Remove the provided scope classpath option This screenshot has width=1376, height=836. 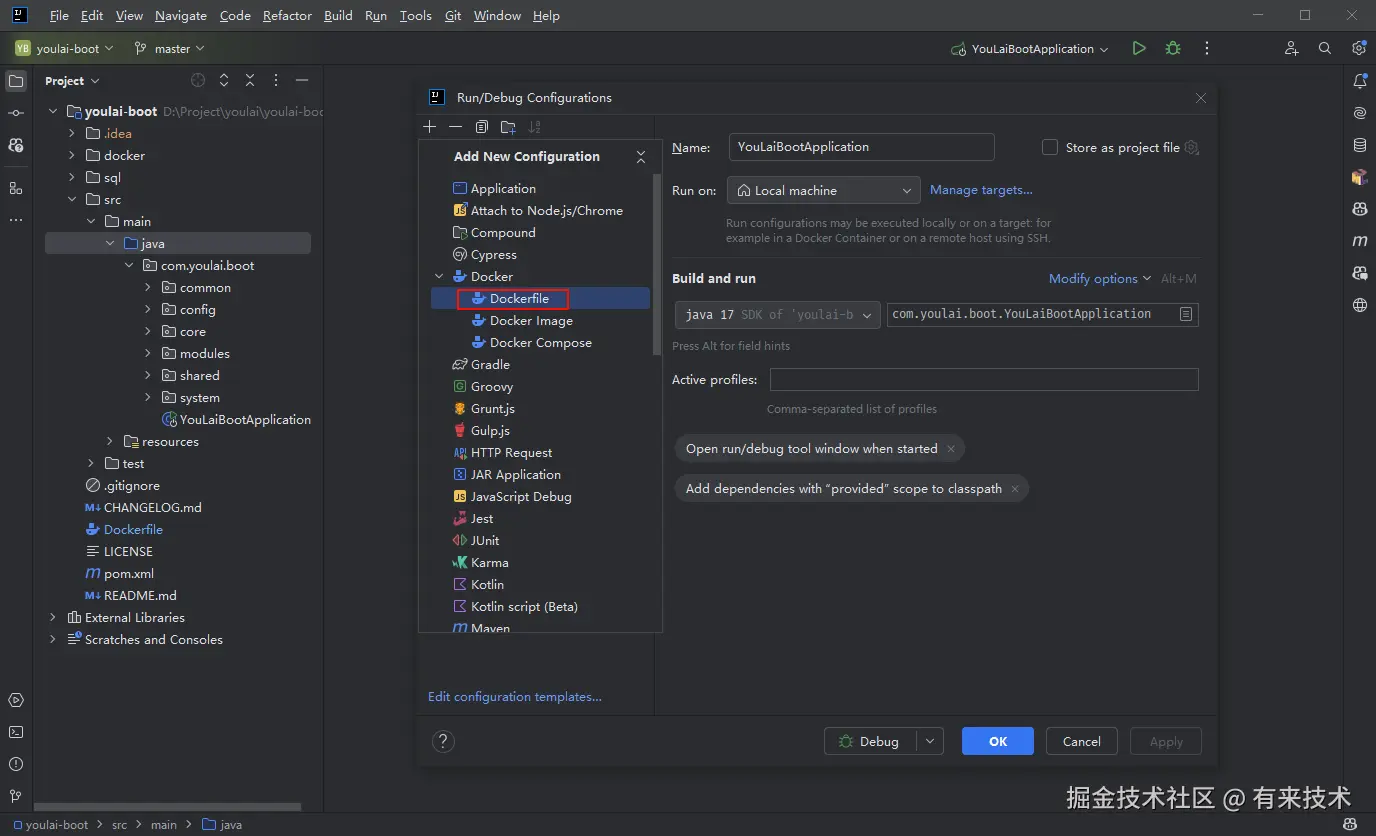point(1015,489)
